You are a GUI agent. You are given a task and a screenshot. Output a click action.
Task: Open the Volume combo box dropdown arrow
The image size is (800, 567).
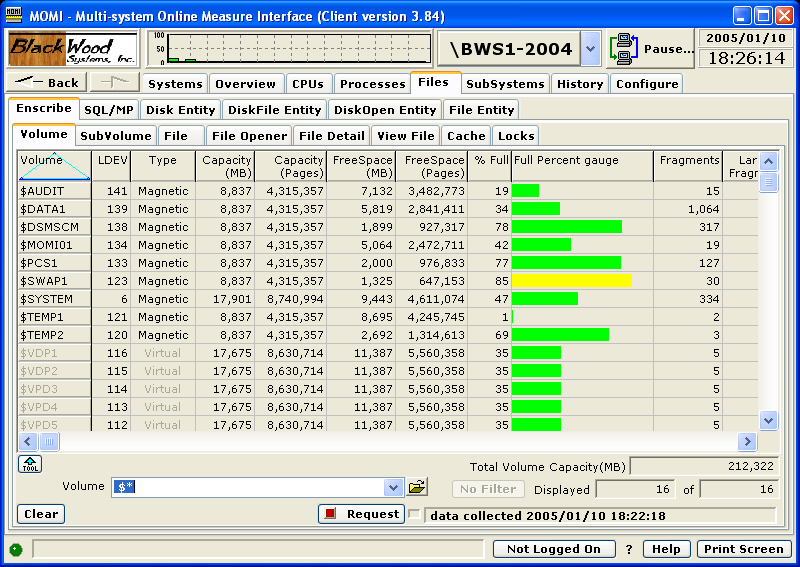[393, 487]
